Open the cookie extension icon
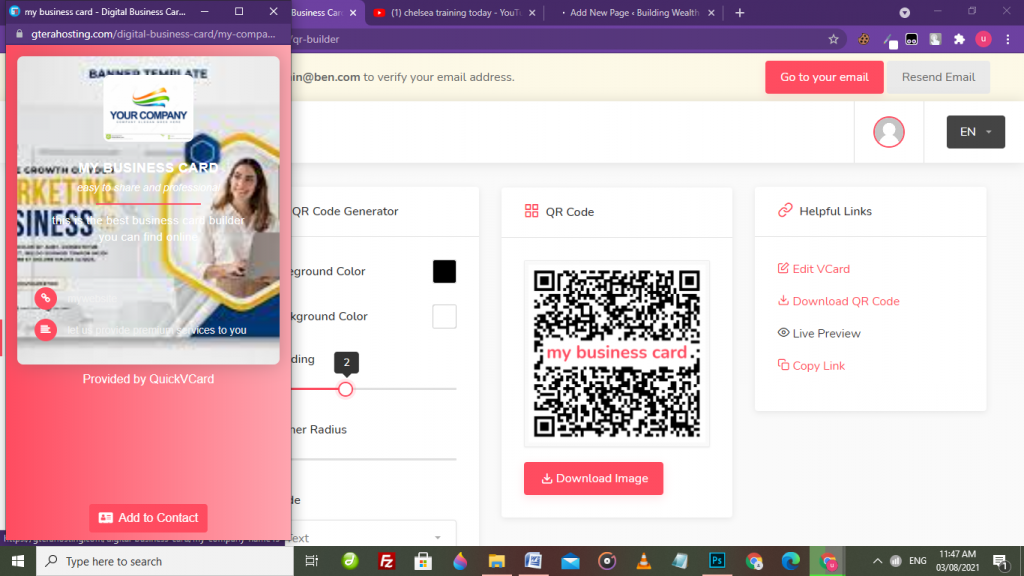This screenshot has height=576, width=1024. pos(863,39)
